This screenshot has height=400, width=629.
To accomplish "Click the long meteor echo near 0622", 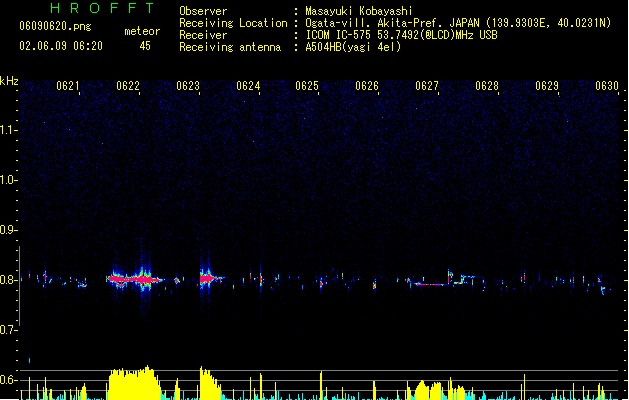I will pos(134,279).
